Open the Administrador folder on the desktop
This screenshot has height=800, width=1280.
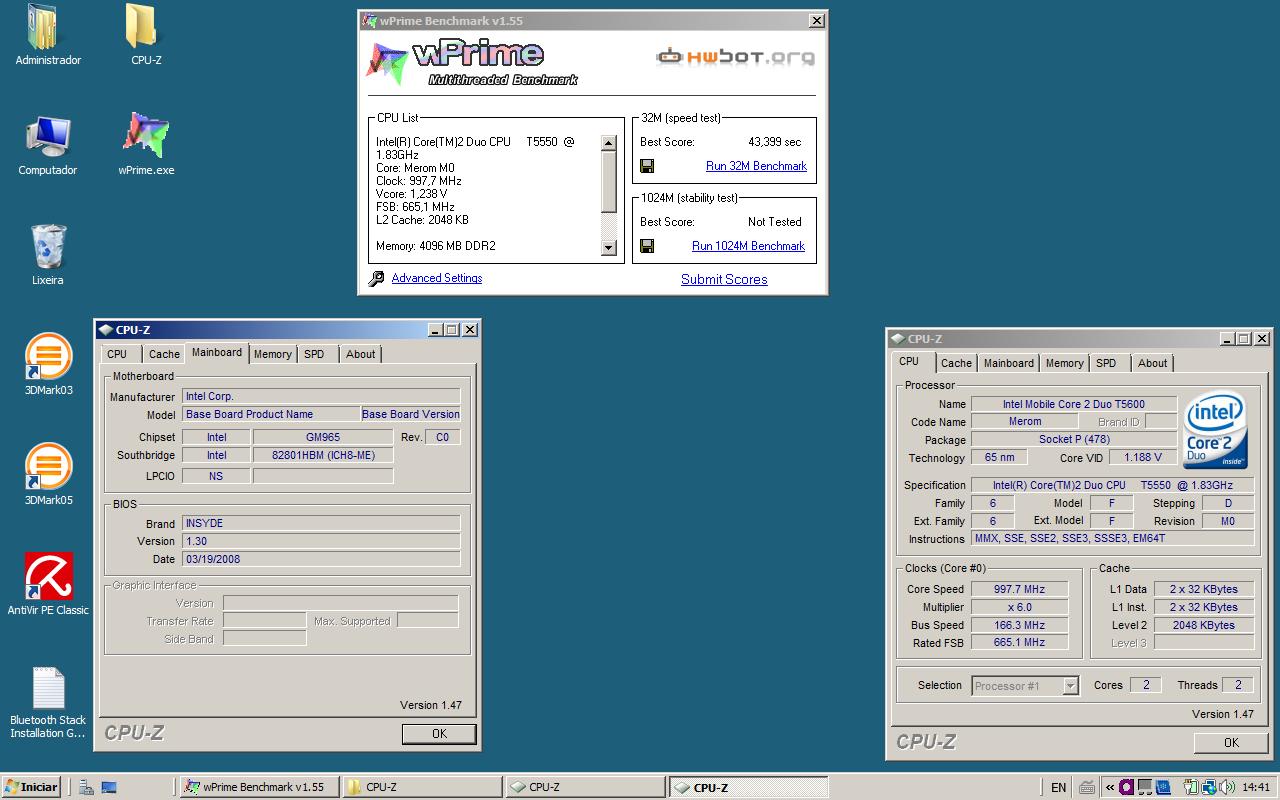click(47, 34)
